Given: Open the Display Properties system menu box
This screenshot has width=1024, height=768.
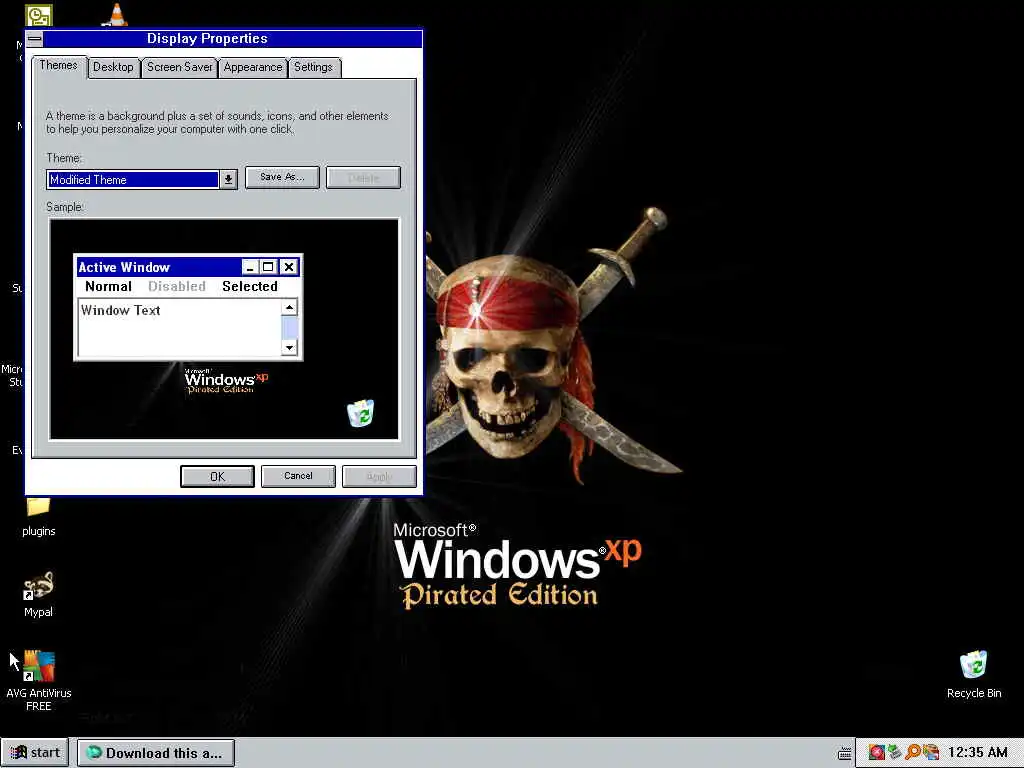Looking at the screenshot, I should point(35,39).
